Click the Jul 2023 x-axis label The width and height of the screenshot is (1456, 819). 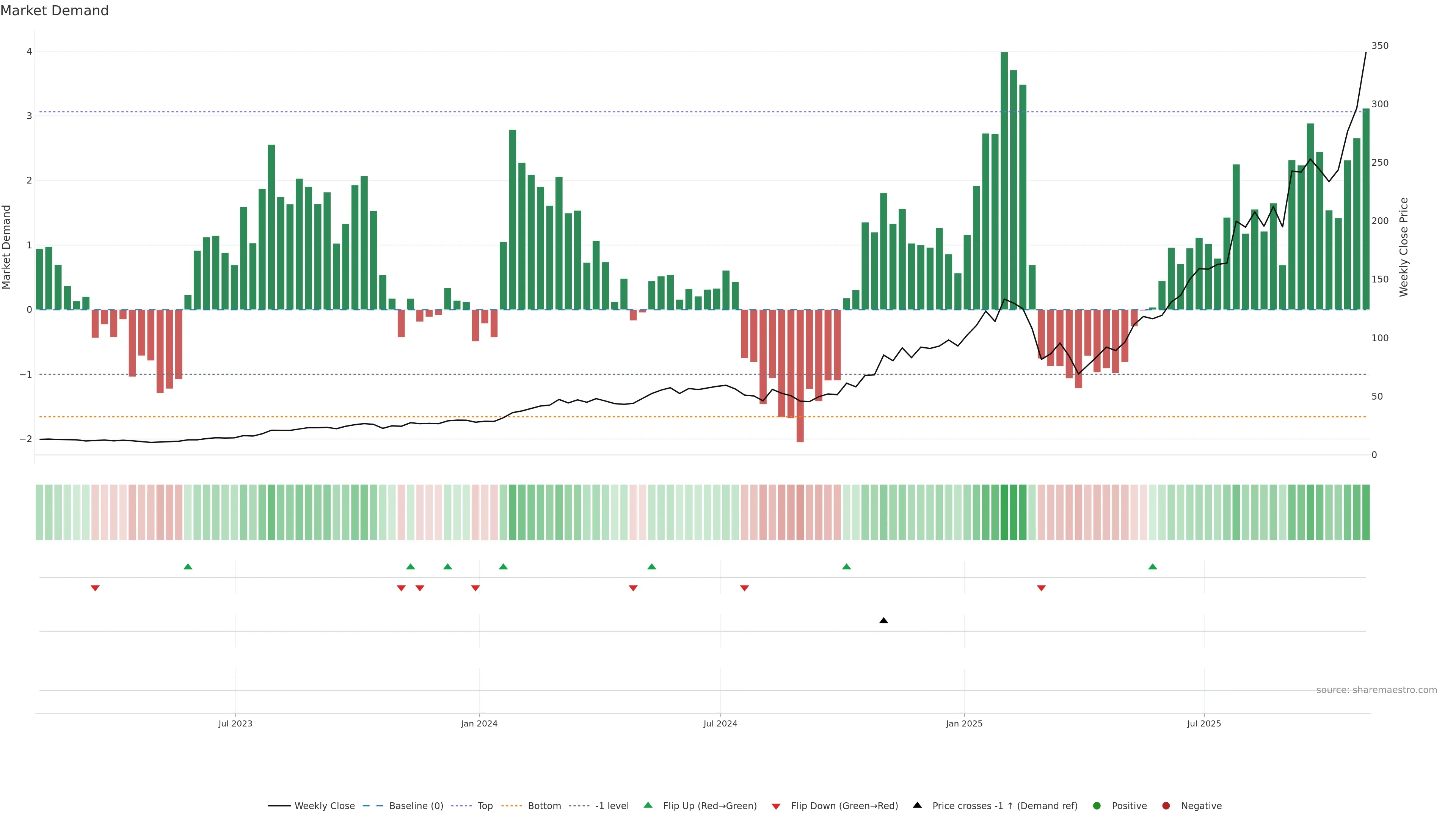(x=235, y=723)
